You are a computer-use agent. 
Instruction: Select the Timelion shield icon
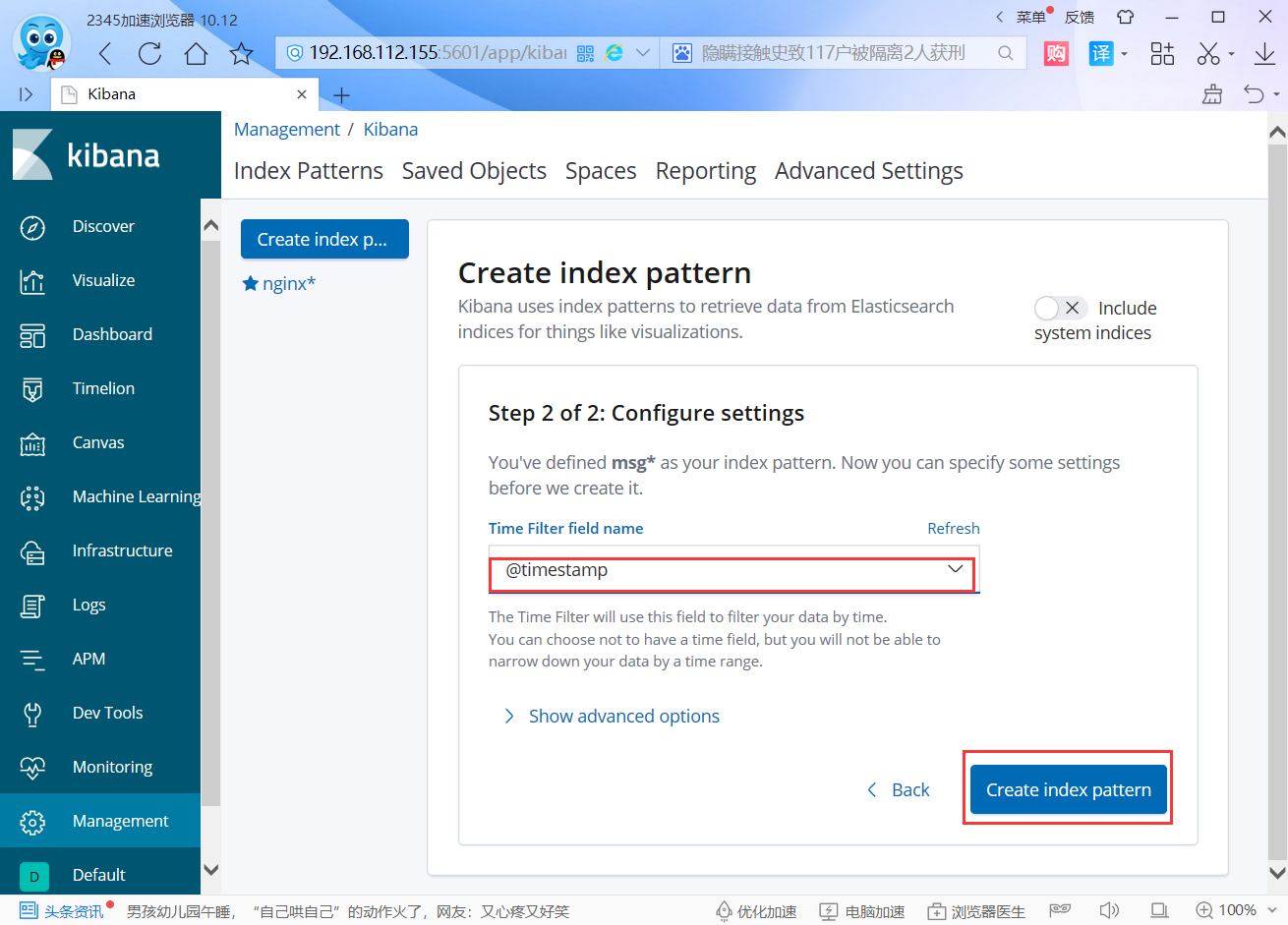pyautogui.click(x=32, y=389)
